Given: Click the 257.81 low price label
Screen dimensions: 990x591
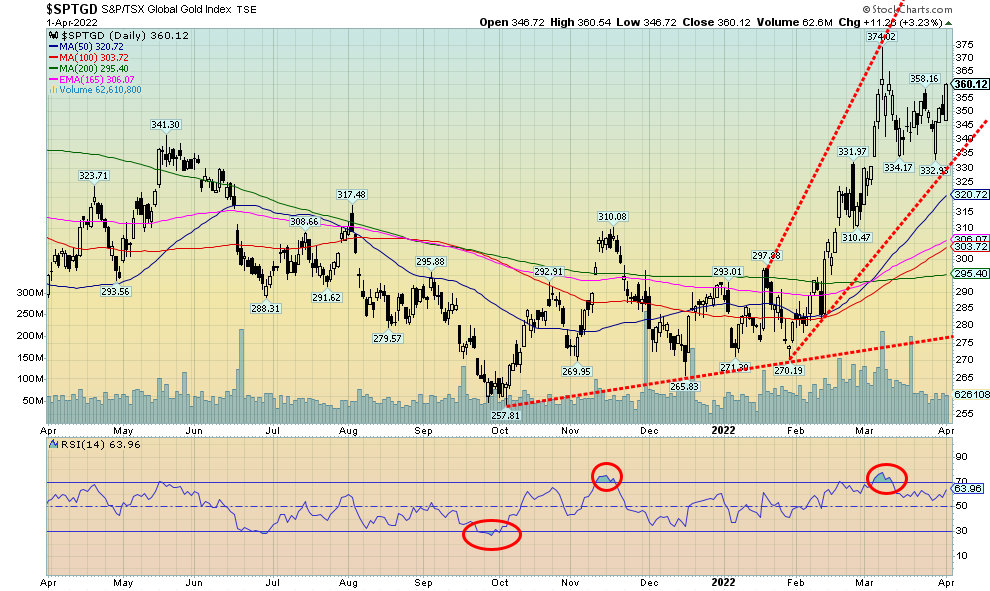Looking at the screenshot, I should click(x=505, y=415).
